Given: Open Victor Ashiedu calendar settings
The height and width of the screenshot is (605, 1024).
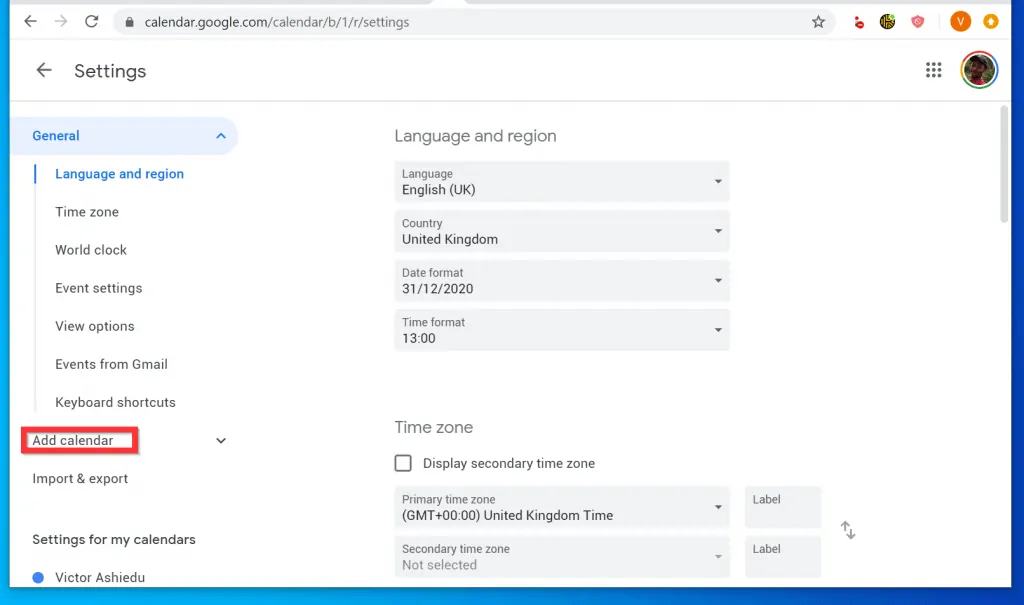Looking at the screenshot, I should point(100,577).
